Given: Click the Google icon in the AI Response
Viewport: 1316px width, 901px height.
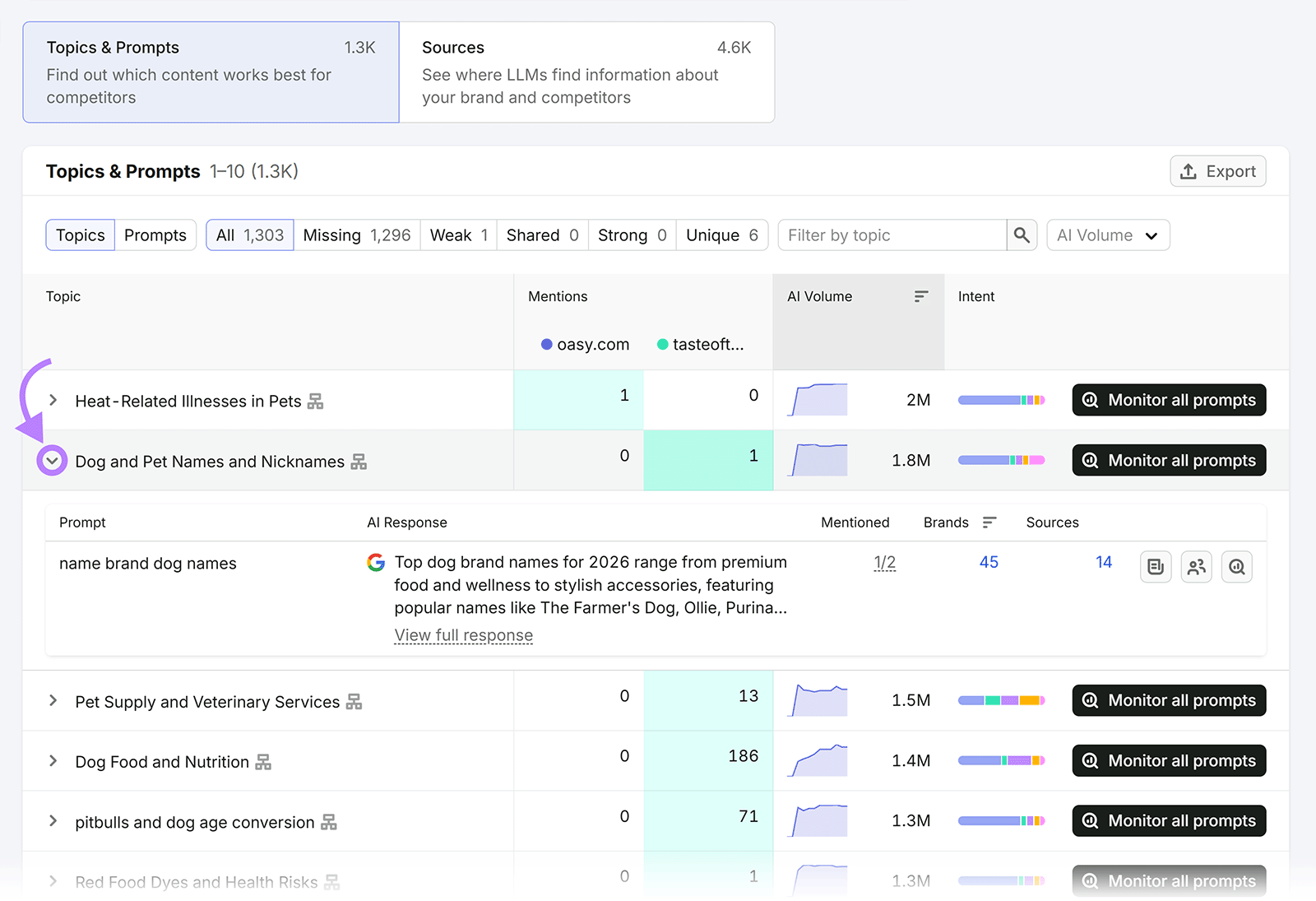Looking at the screenshot, I should pyautogui.click(x=376, y=563).
